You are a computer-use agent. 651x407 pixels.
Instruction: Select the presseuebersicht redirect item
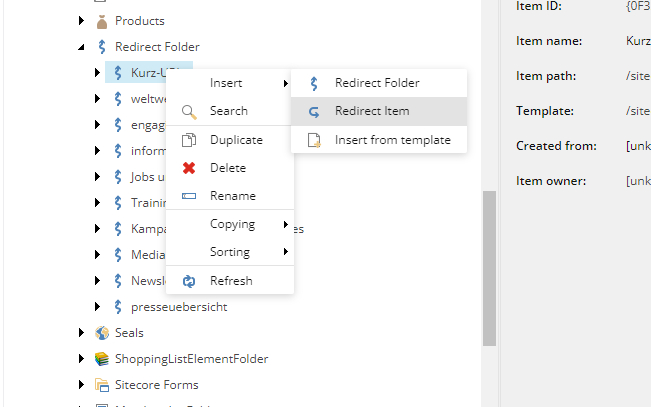pos(178,307)
